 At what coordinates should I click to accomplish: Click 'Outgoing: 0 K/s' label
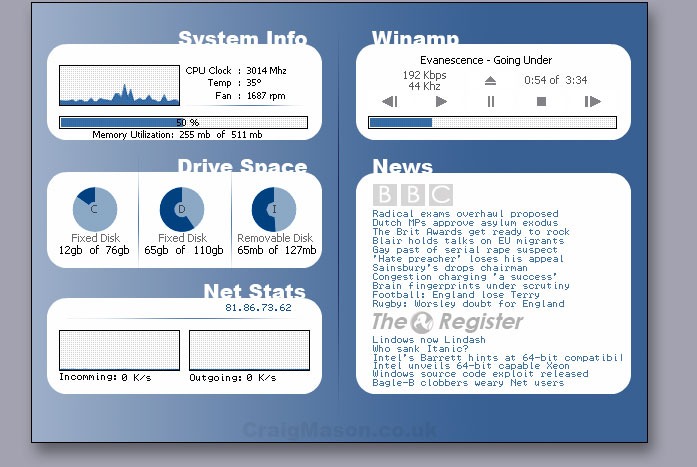pyautogui.click(x=233, y=378)
